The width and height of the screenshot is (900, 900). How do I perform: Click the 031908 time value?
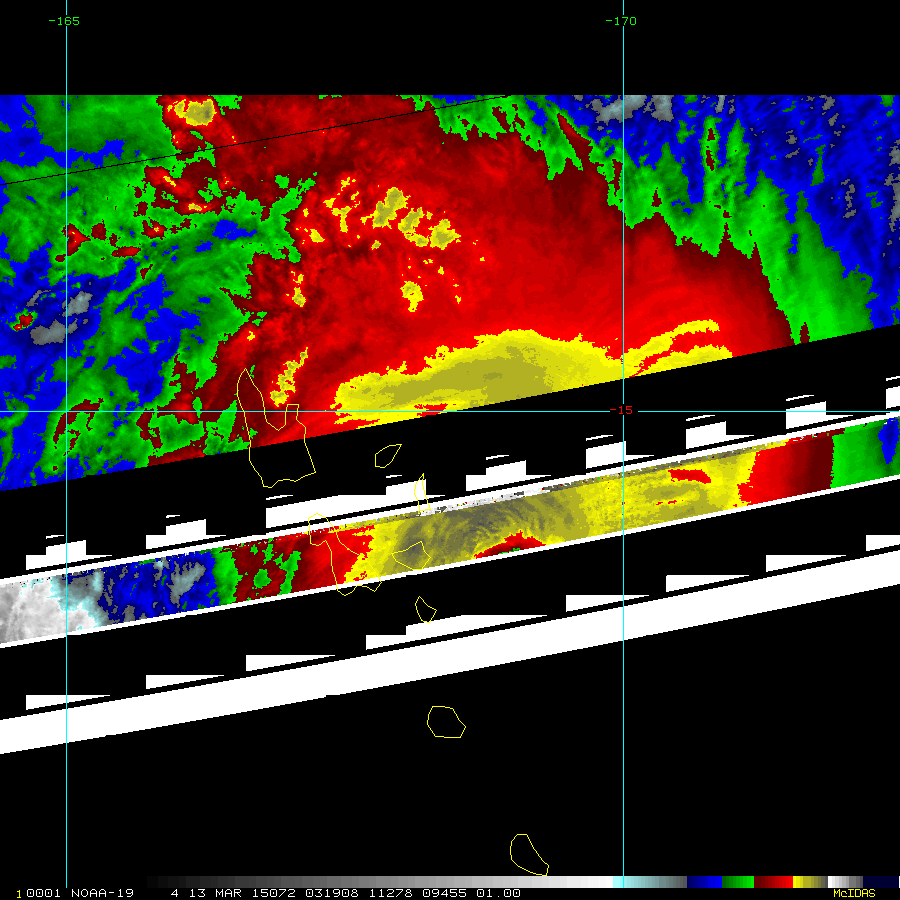coord(331,893)
